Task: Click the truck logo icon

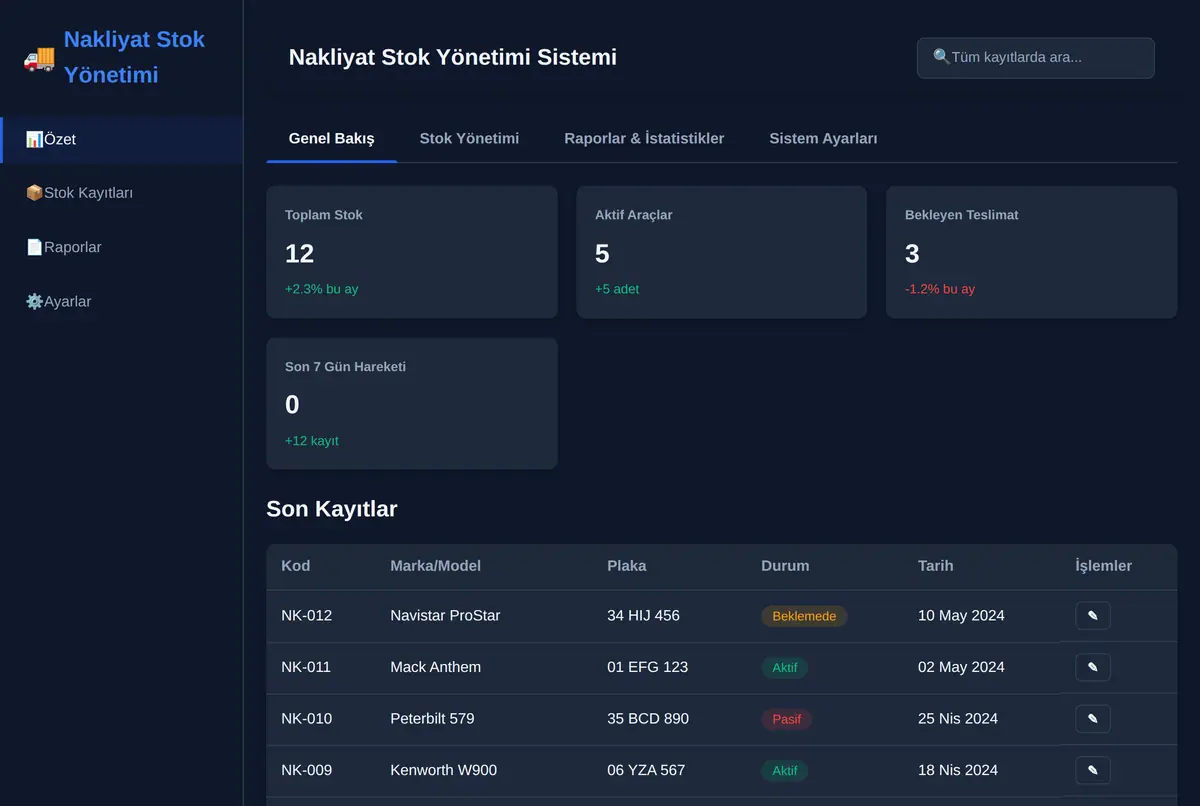Action: [x=39, y=58]
